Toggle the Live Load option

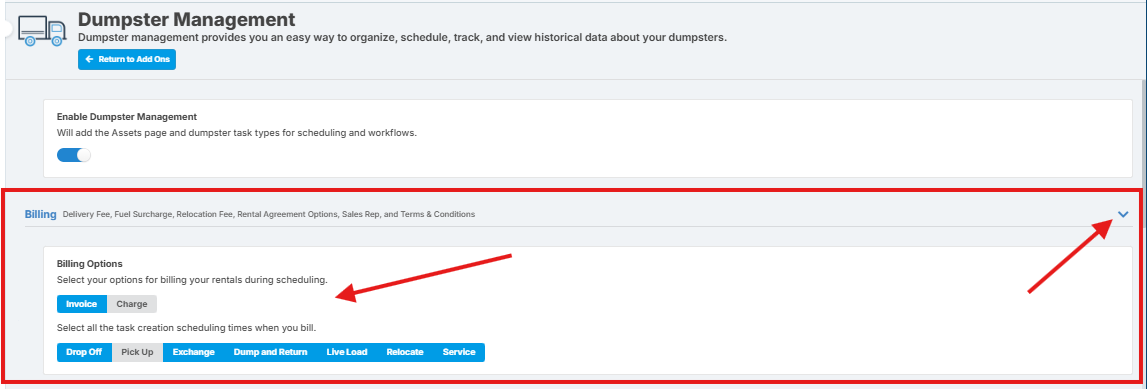pyautogui.click(x=347, y=352)
